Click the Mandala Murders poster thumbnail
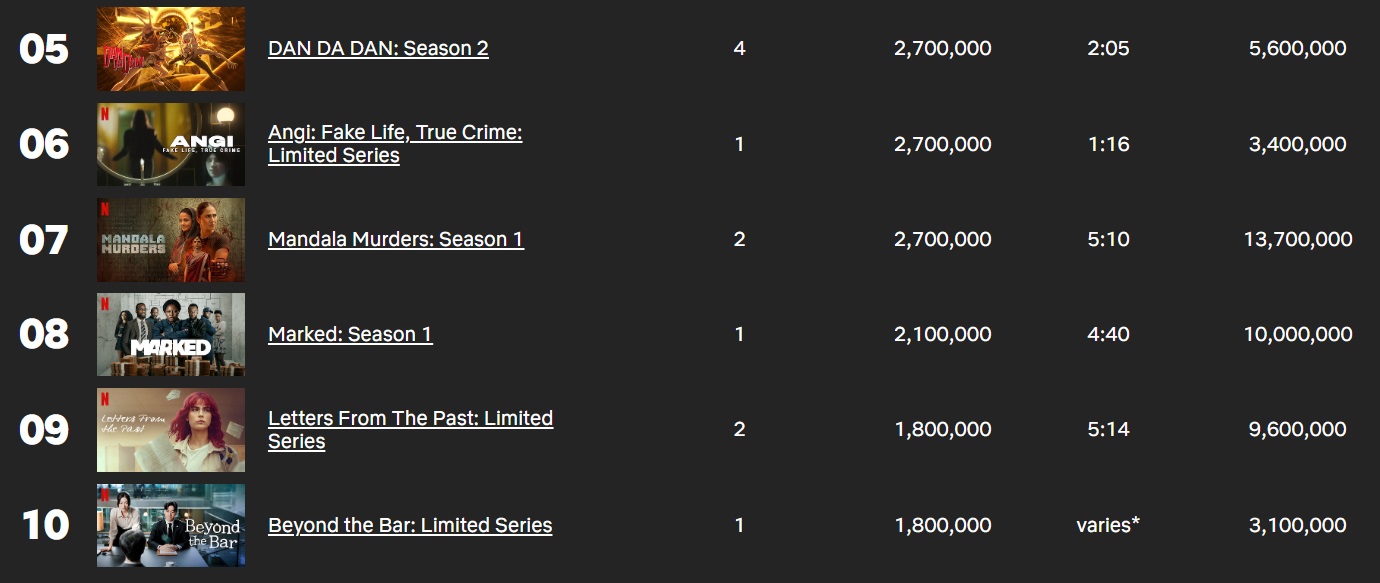Viewport: 1380px width, 583px height. click(171, 240)
